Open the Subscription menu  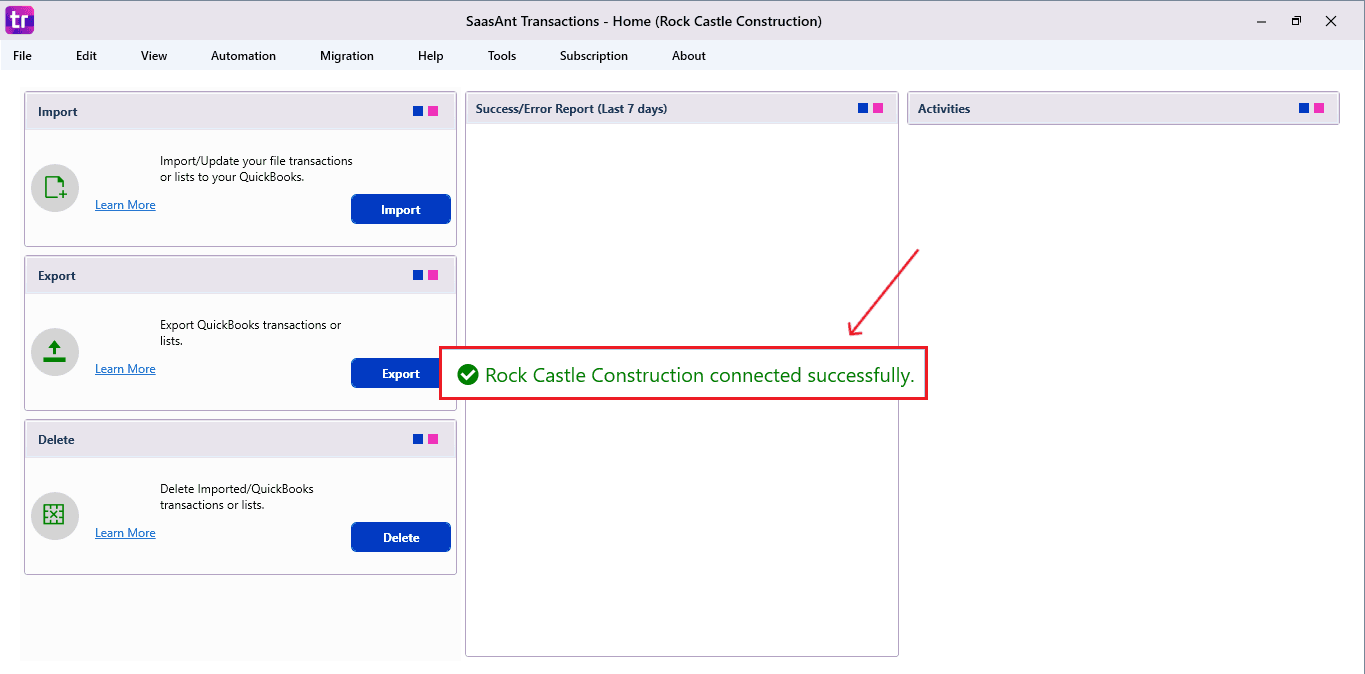tap(593, 56)
